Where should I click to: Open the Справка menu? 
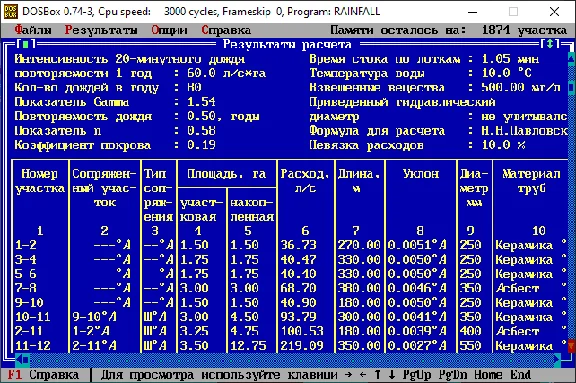[226, 30]
